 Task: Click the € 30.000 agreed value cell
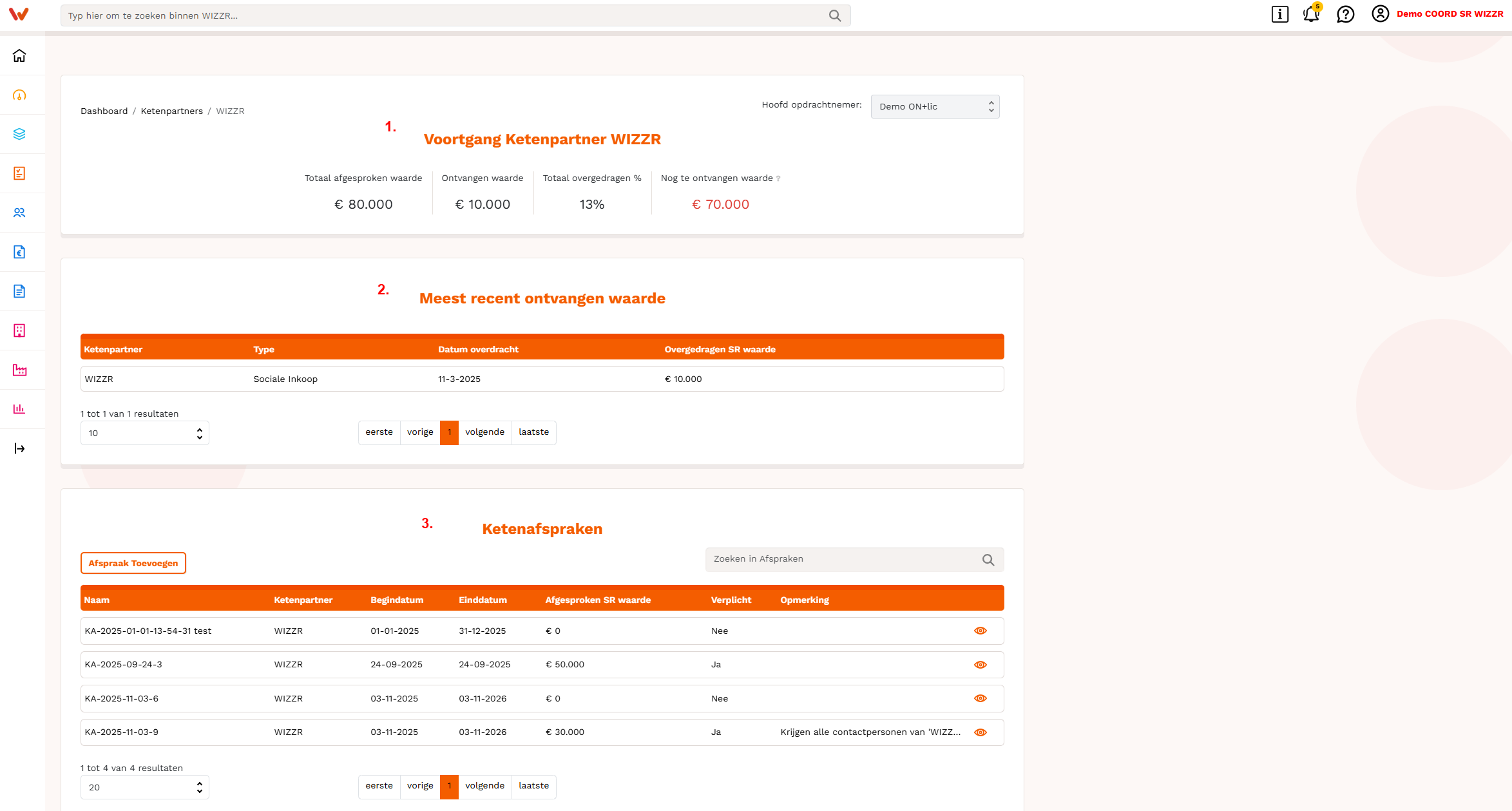tap(565, 732)
